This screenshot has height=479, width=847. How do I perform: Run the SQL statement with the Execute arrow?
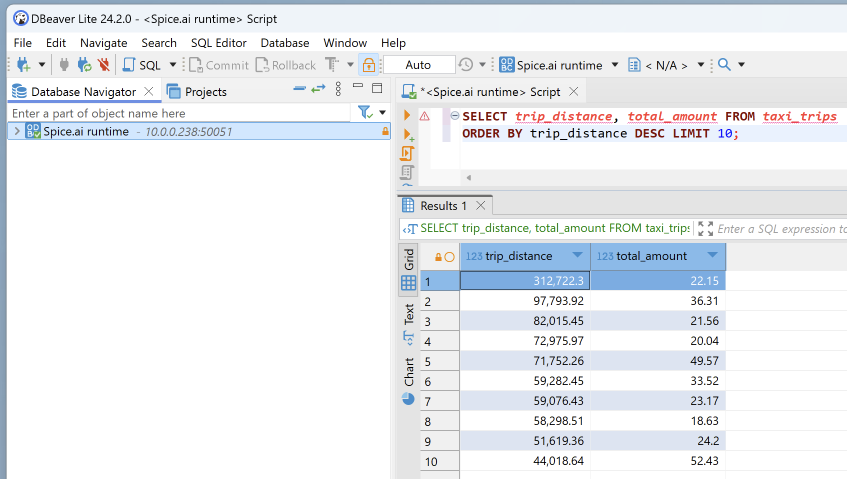click(407, 116)
